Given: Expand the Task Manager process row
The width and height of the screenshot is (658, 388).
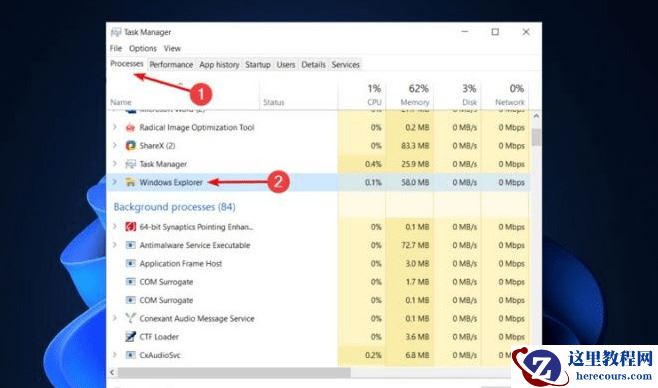Looking at the screenshot, I should pyautogui.click(x=115, y=164).
